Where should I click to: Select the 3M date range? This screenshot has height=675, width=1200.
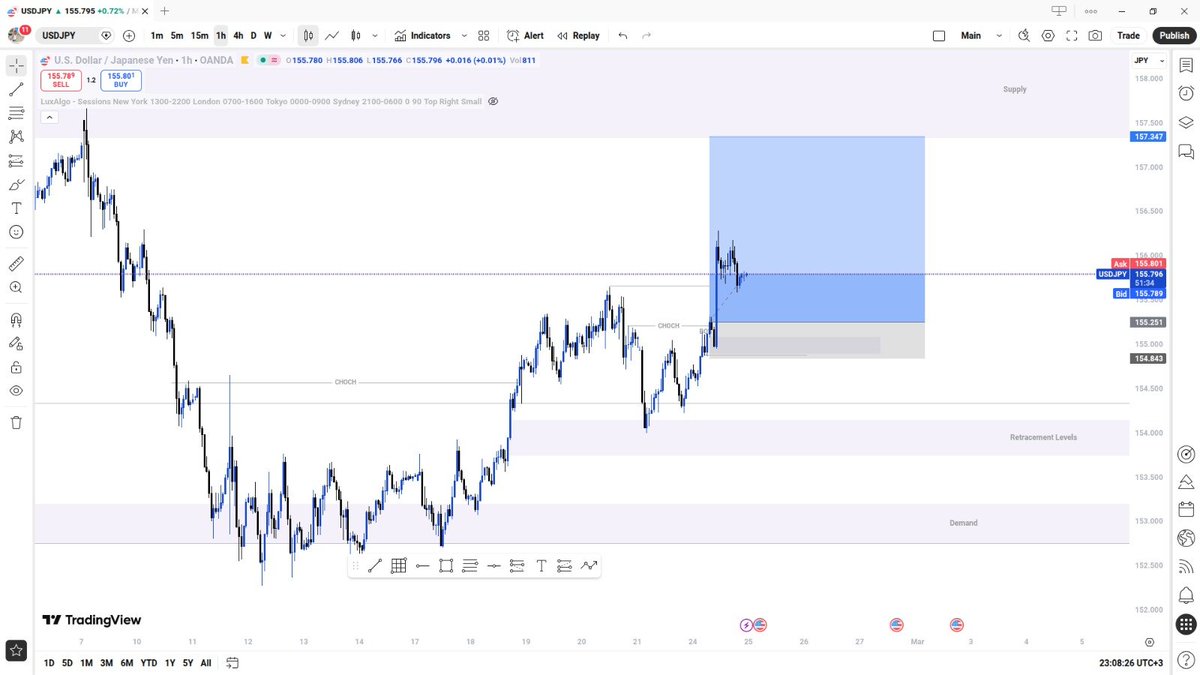pos(106,663)
